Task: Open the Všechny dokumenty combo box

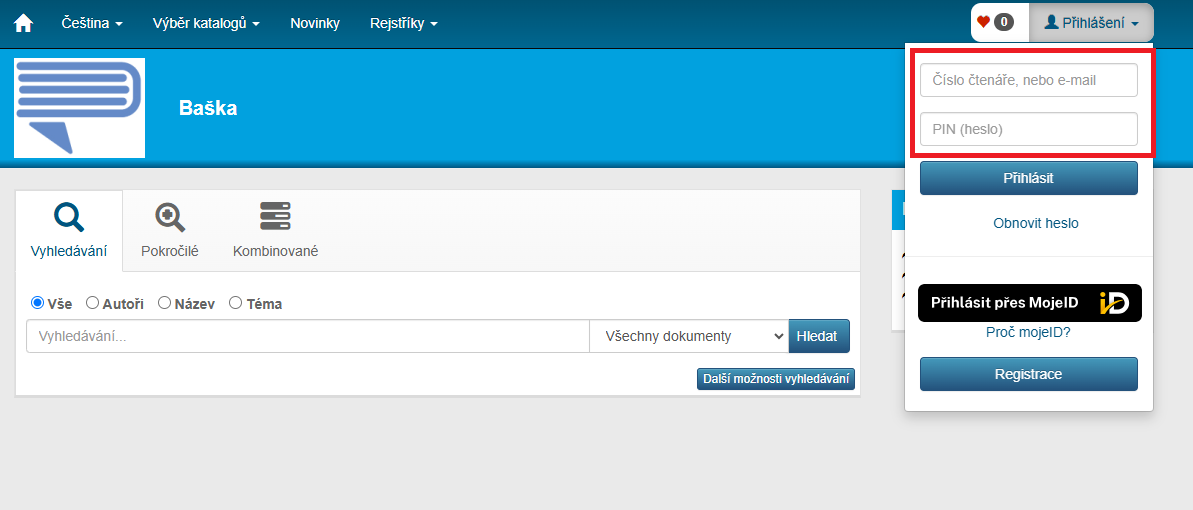Action: point(689,336)
